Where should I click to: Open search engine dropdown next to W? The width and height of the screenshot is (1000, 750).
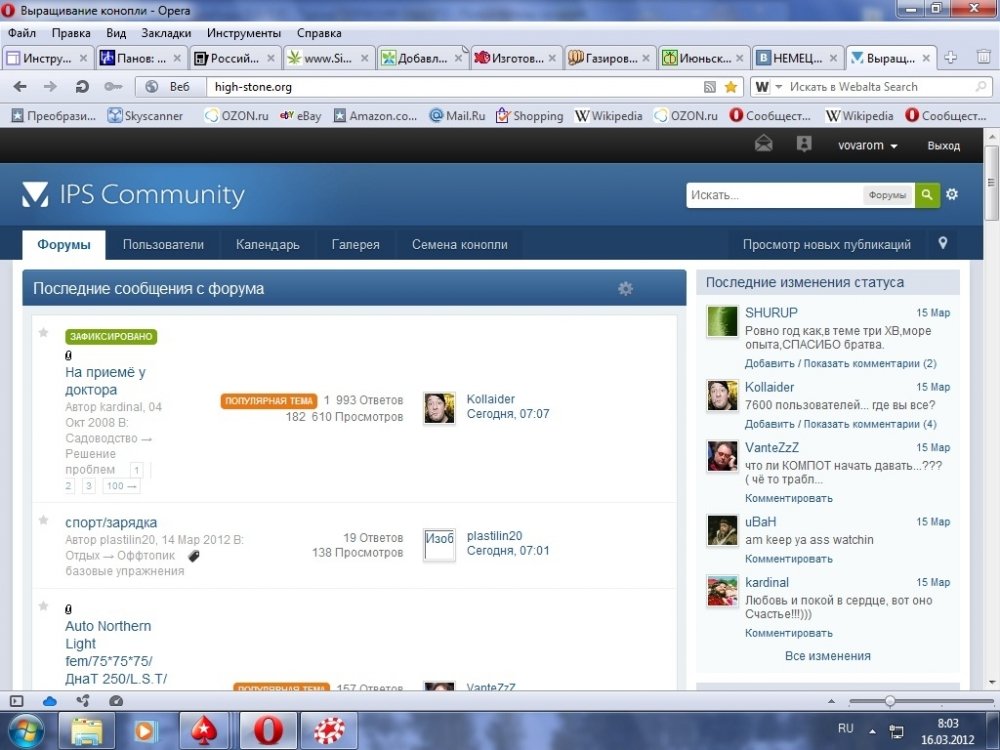pos(778,87)
